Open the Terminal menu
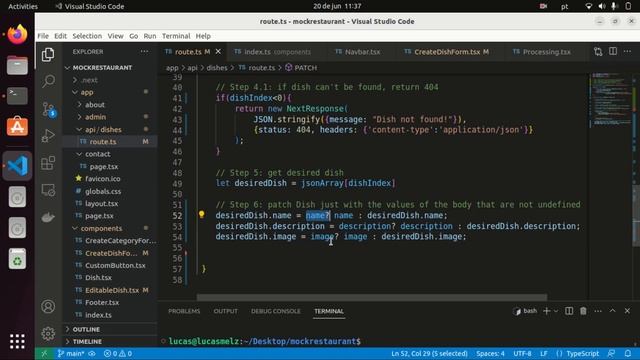Image resolution: width=640 pixels, height=360 pixels. 176,36
